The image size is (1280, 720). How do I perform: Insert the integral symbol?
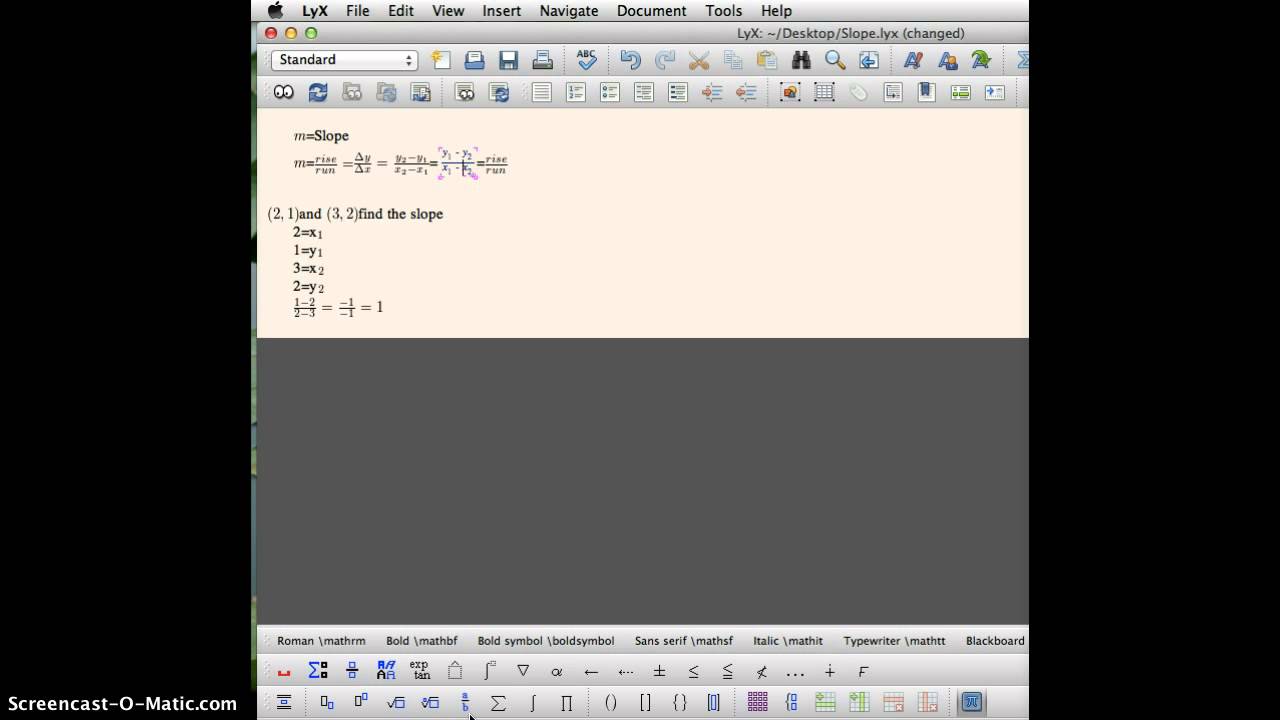click(532, 702)
